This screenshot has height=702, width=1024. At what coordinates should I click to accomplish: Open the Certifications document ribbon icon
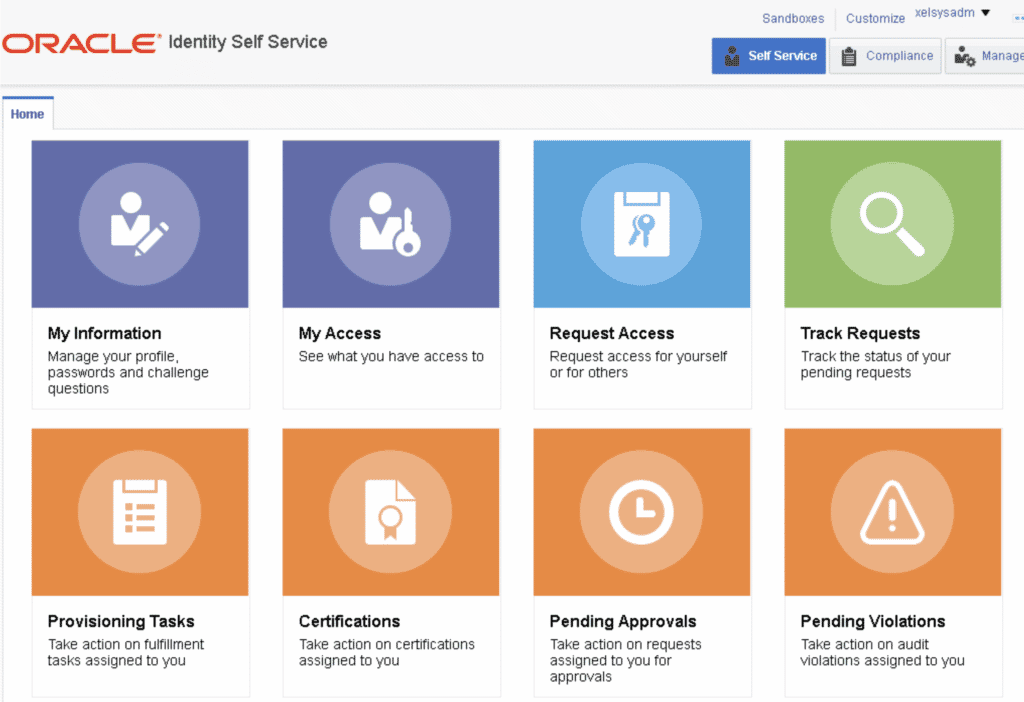(390, 511)
